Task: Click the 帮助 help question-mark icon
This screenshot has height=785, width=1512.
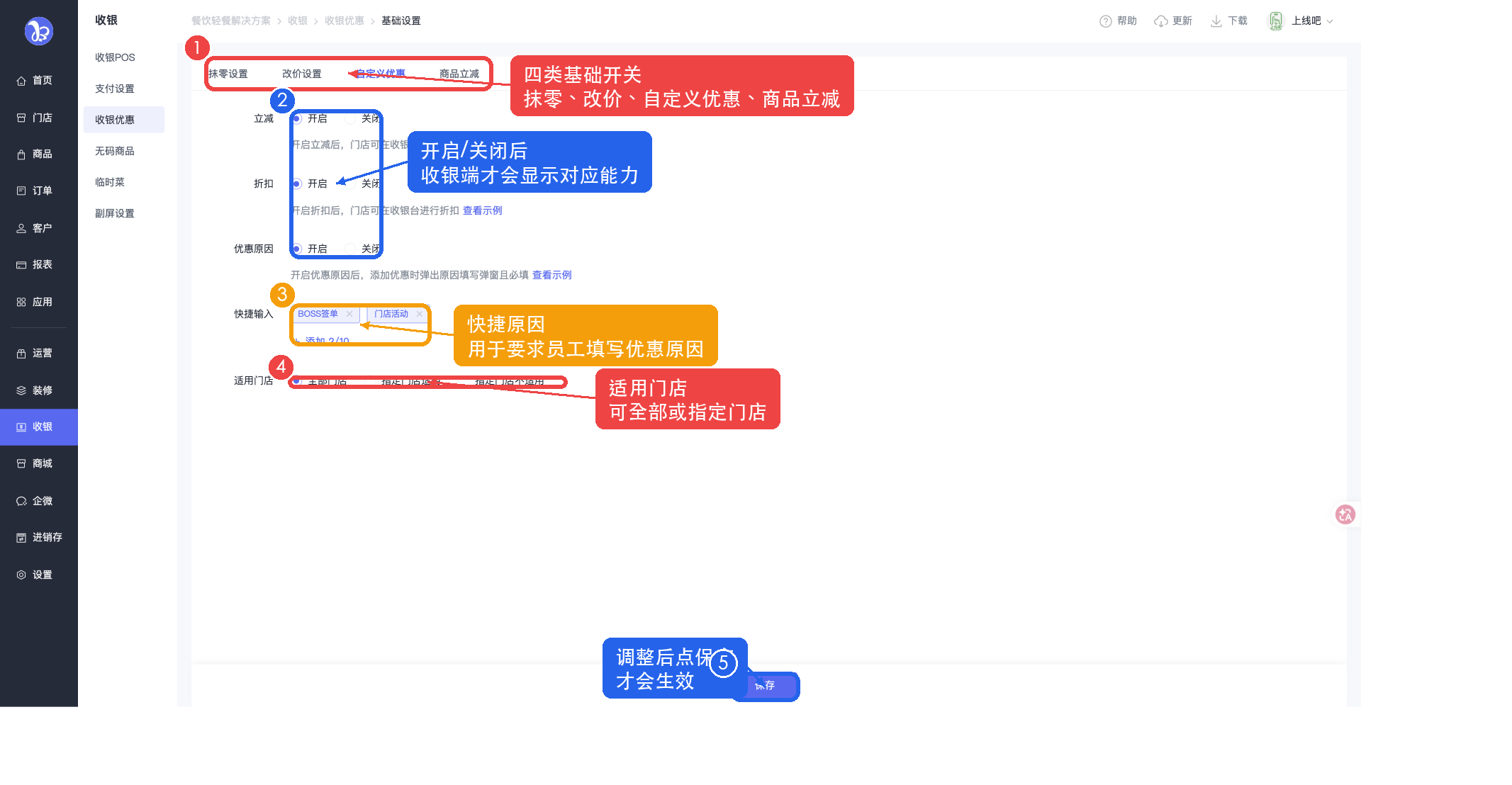Action: point(1105,21)
